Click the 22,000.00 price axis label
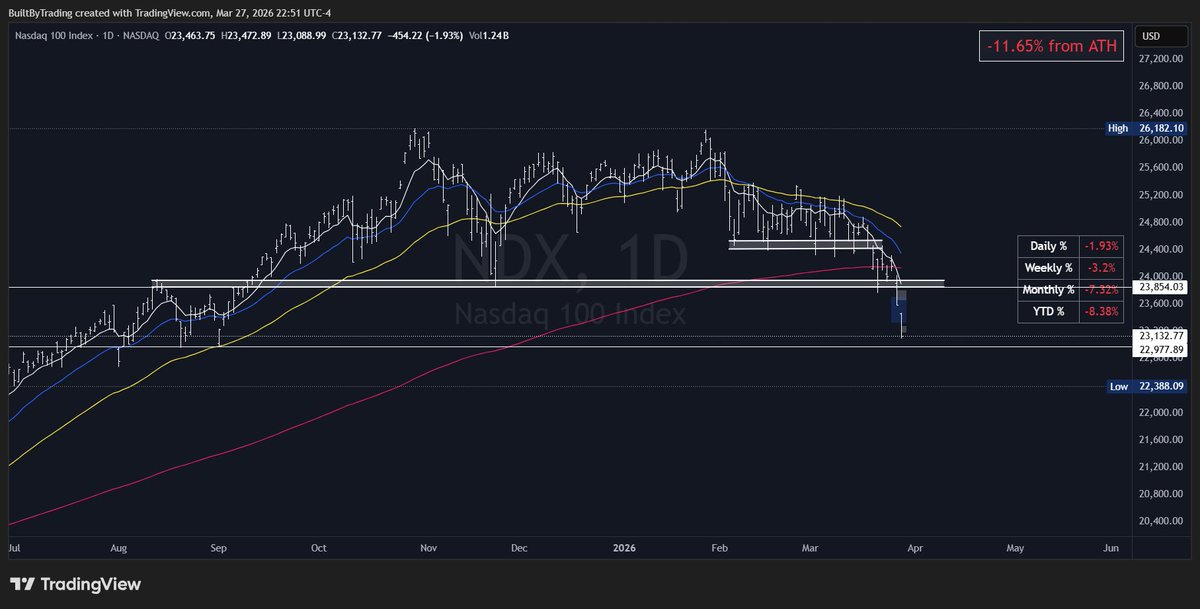1200x609 pixels. (x=1163, y=412)
